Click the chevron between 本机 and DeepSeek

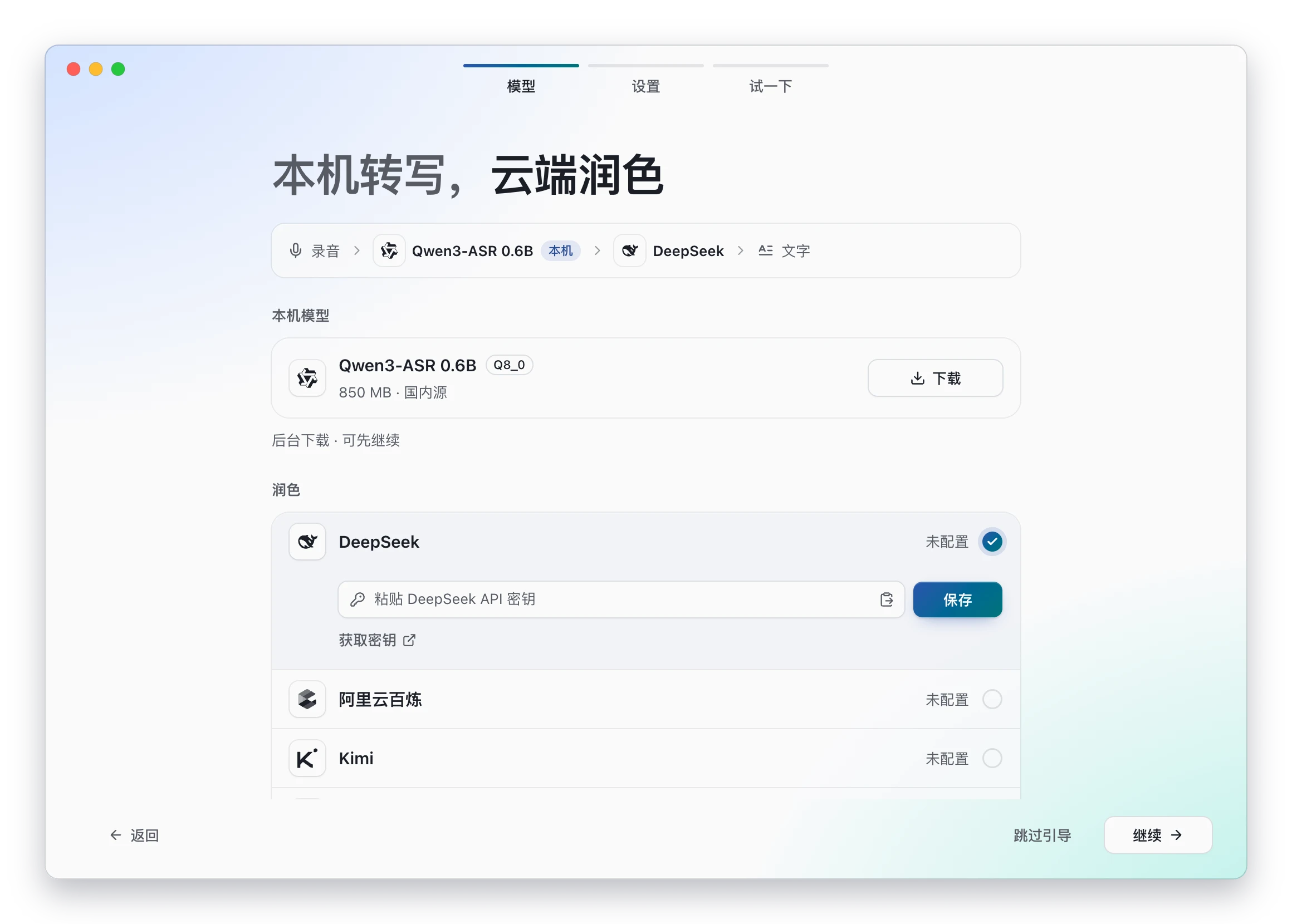click(597, 250)
